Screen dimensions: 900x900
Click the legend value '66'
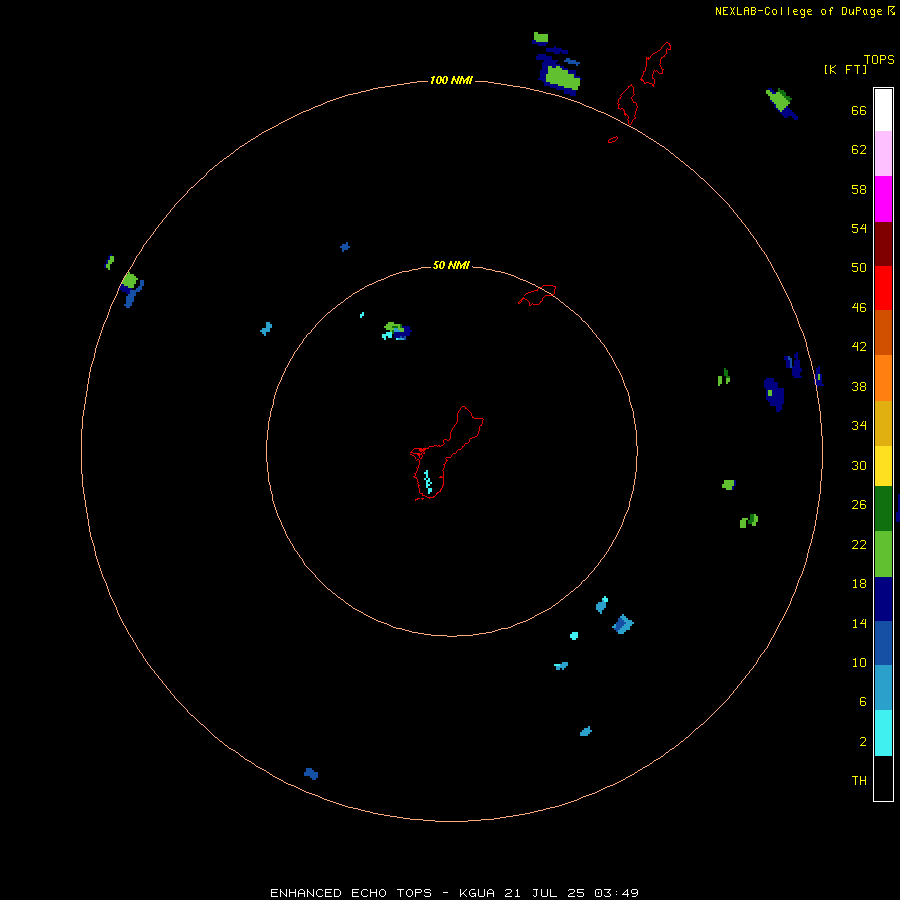[x=859, y=110]
